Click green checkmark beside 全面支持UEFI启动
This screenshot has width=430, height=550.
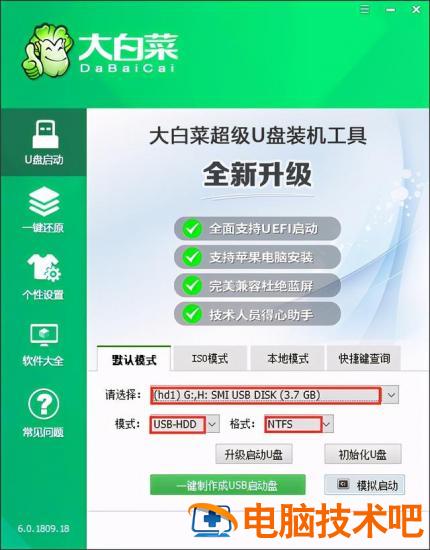click(x=192, y=229)
